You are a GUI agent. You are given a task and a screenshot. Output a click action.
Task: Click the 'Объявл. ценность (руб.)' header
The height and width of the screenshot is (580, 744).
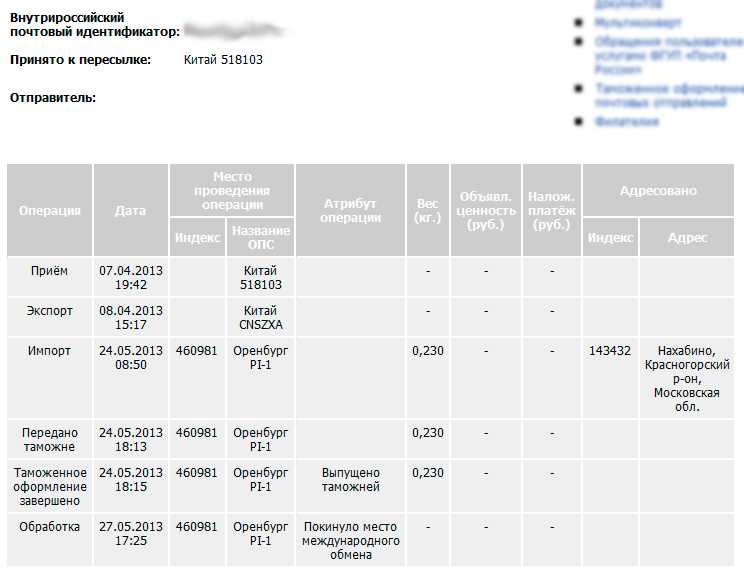point(485,210)
